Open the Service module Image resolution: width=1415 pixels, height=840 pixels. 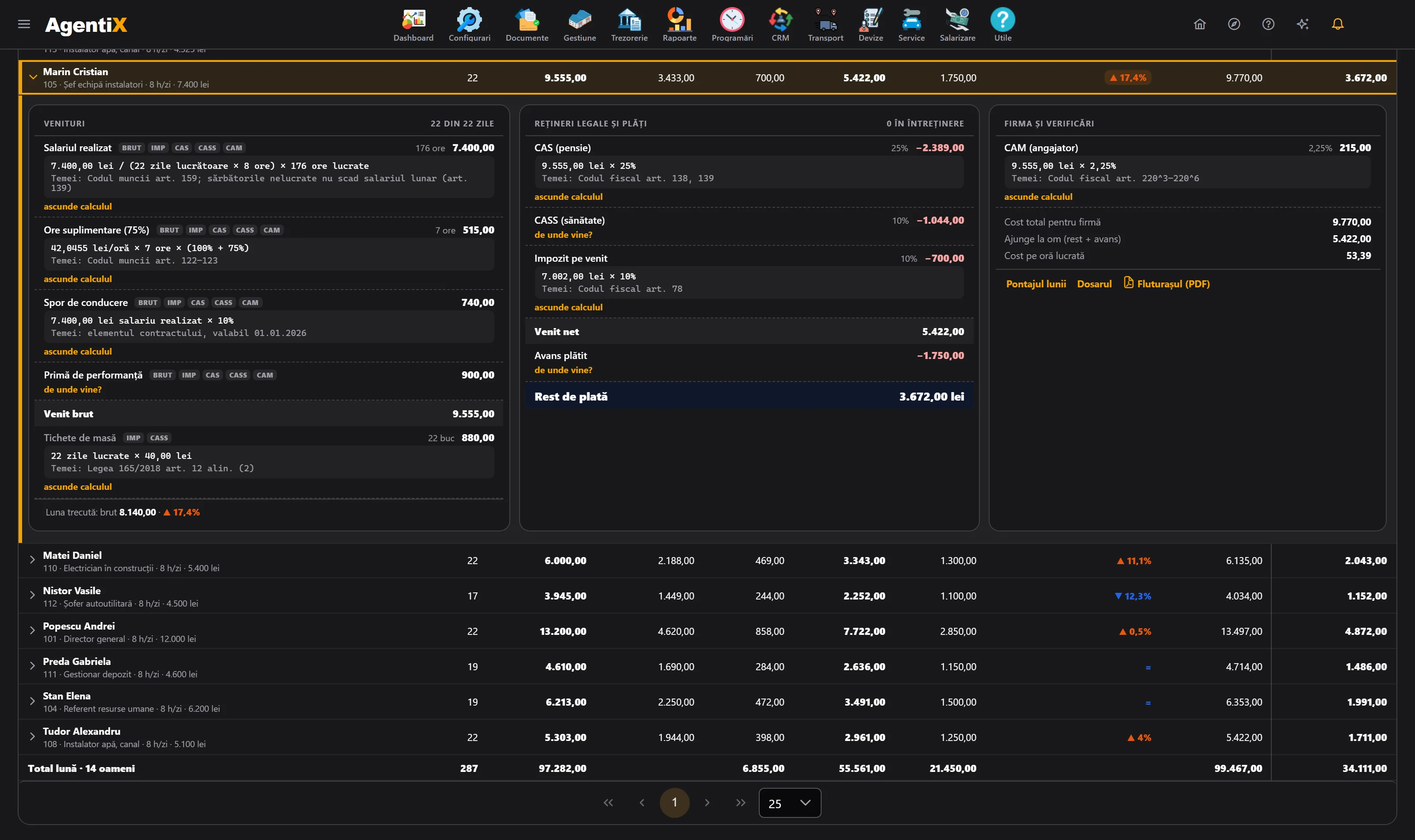click(911, 25)
